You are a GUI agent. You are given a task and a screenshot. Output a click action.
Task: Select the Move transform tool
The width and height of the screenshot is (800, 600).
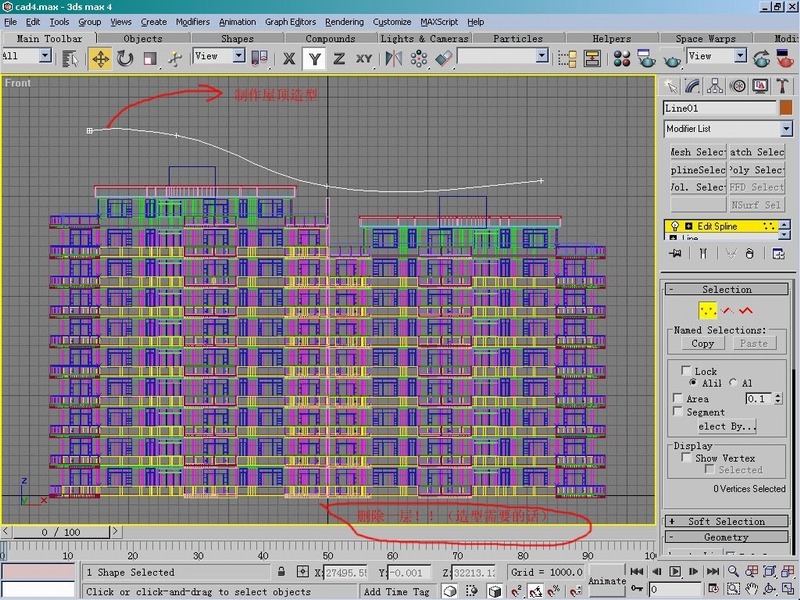[x=100, y=58]
